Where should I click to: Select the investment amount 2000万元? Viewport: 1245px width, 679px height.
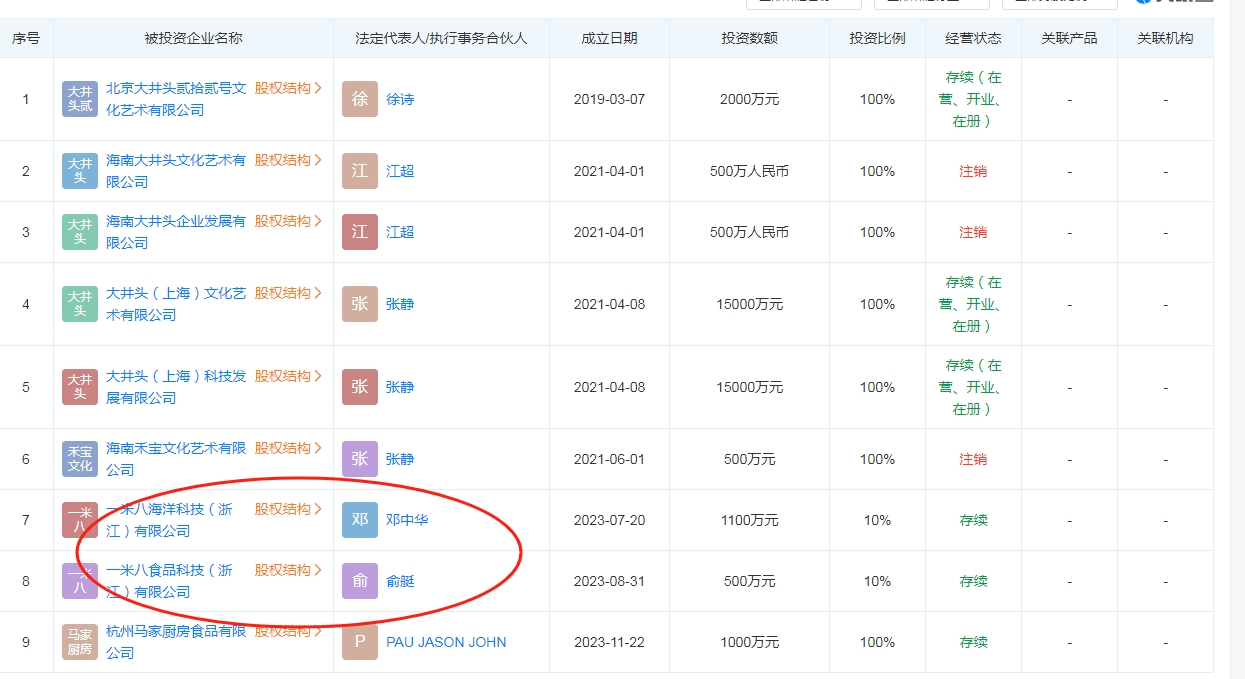pyautogui.click(x=749, y=99)
